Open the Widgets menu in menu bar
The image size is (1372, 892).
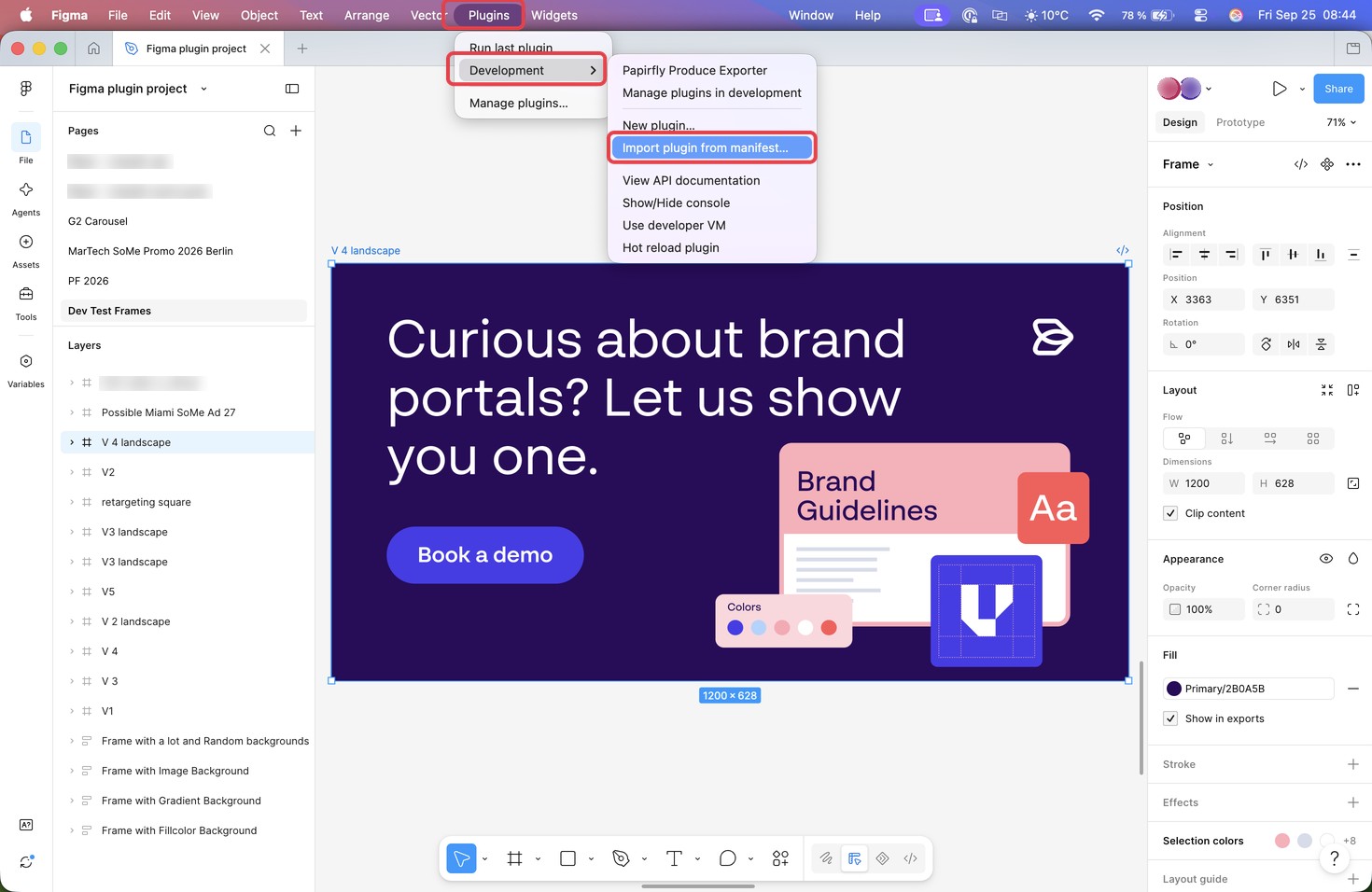554,15
